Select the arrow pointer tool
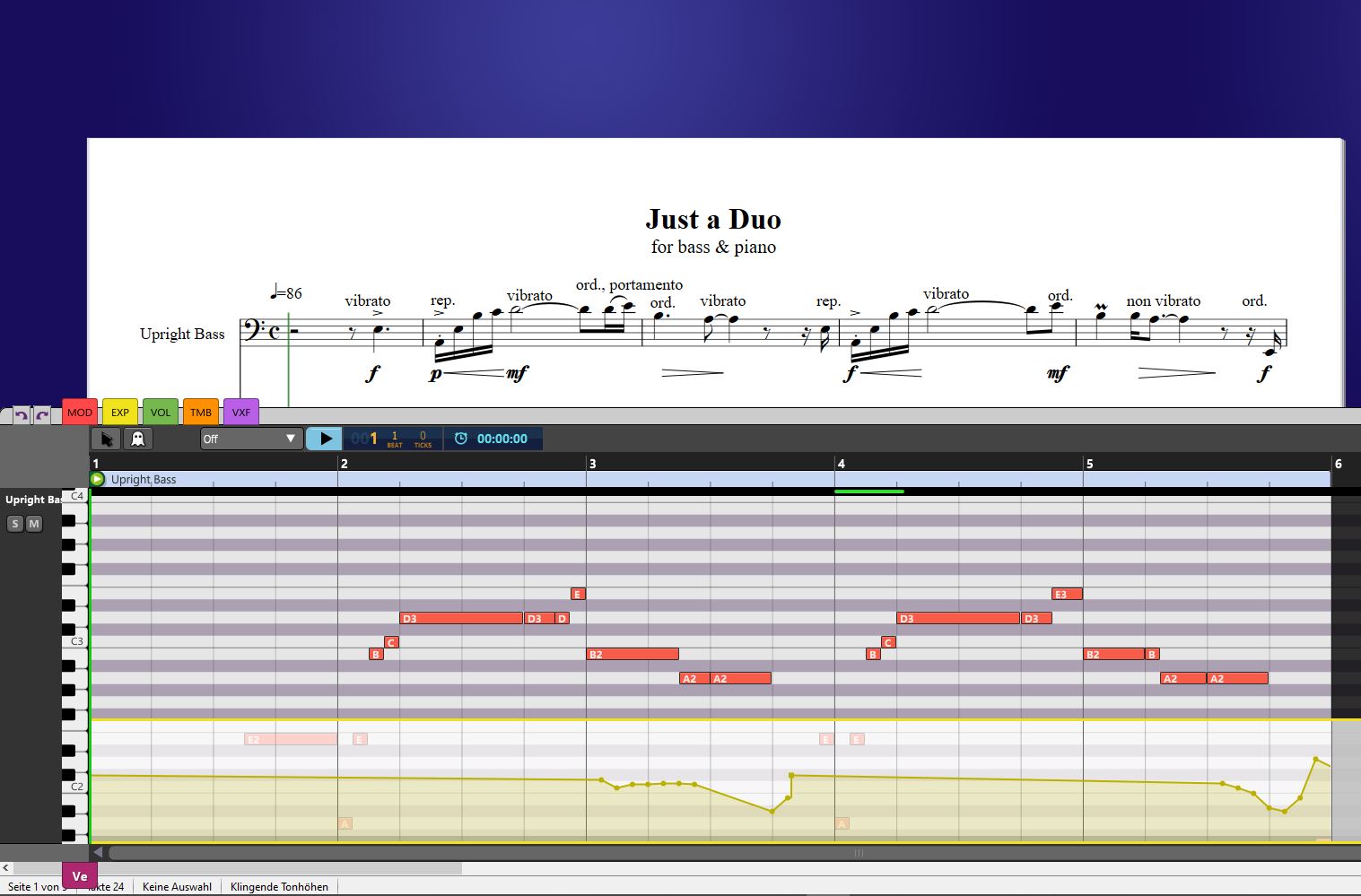Screen dimensions: 1361x896 click(x=107, y=439)
